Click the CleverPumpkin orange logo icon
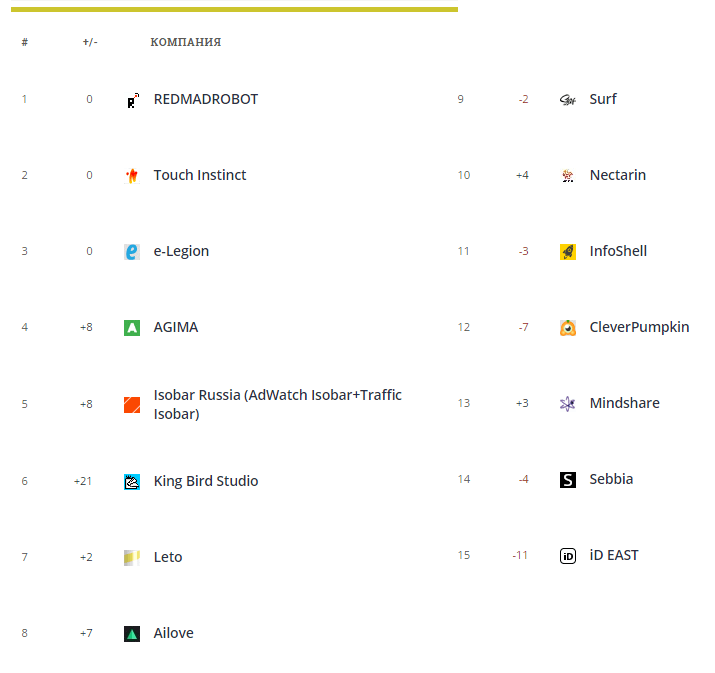Image resolution: width=715 pixels, height=673 pixels. click(x=568, y=328)
